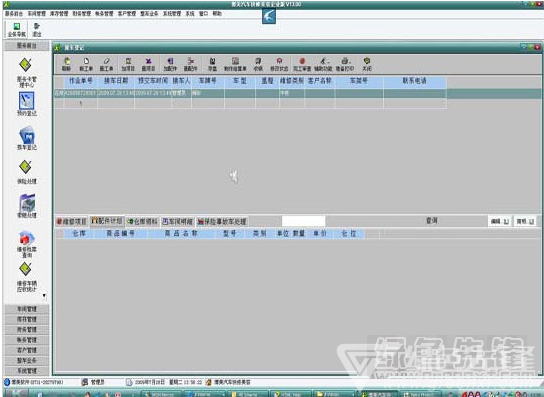Expand the sidebar list with the down arrow
The width and height of the screenshot is (544, 397).
[44, 296]
